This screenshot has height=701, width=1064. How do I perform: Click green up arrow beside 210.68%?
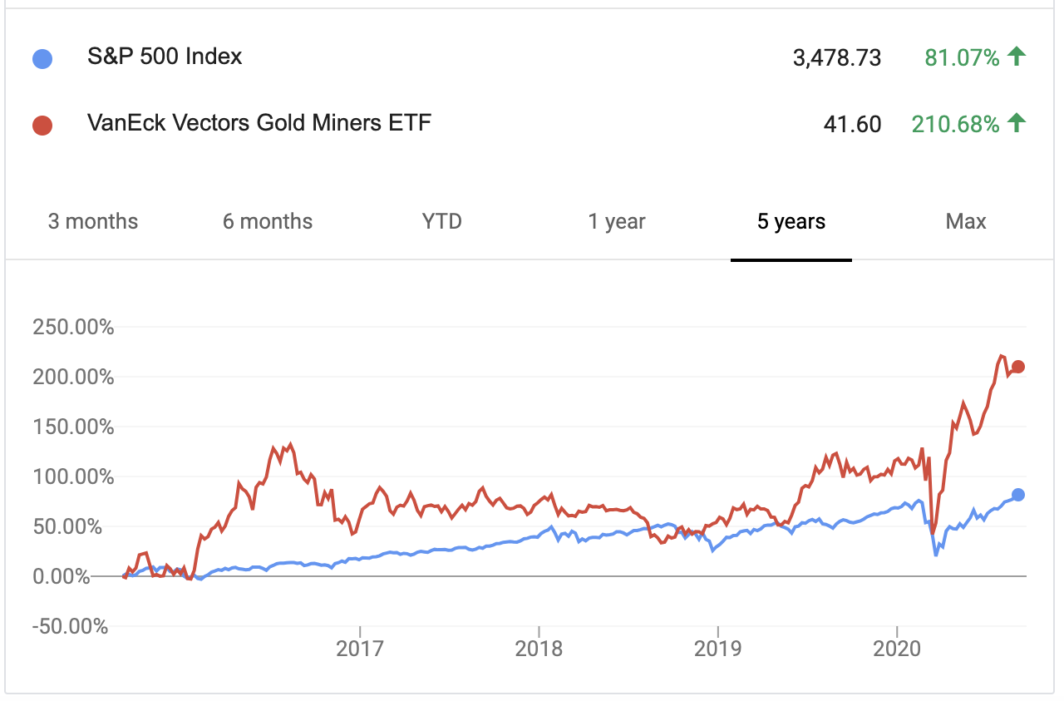click(1016, 123)
